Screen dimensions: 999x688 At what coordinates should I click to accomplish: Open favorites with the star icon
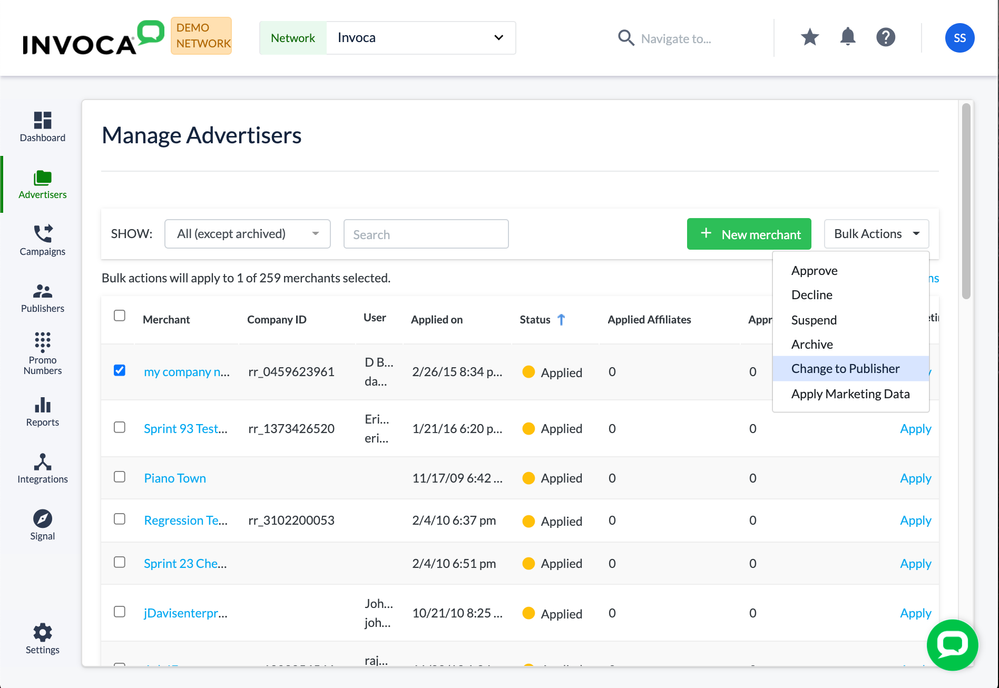809,38
